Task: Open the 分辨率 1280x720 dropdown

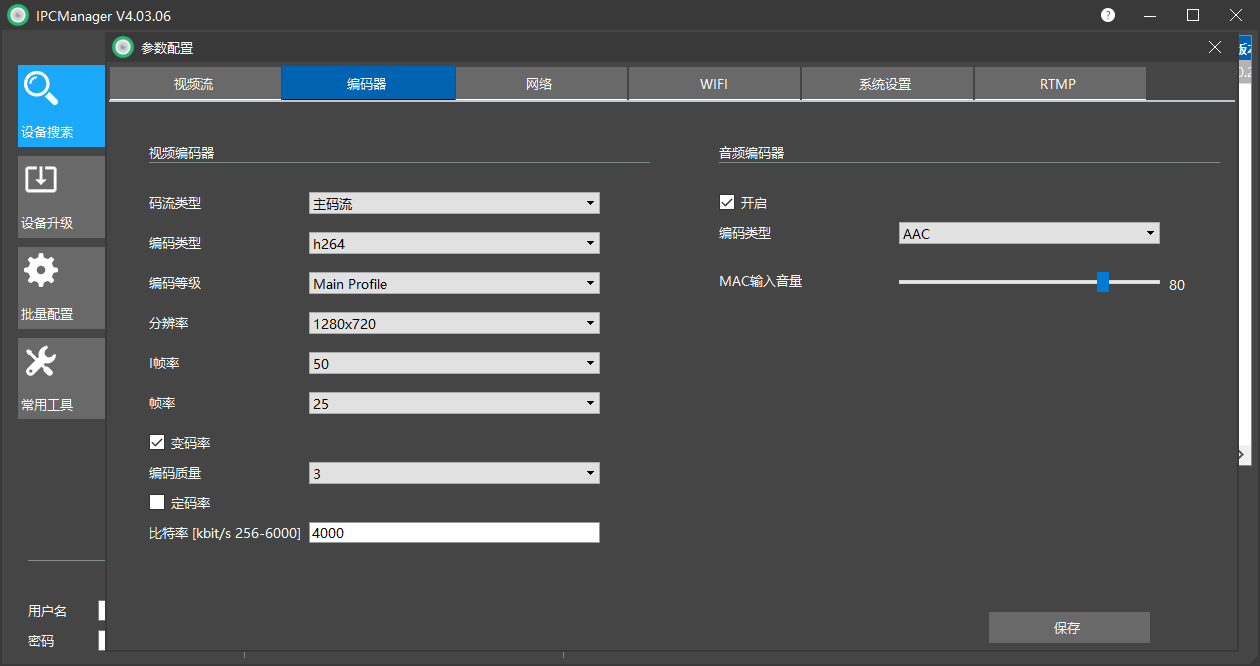Action: pyautogui.click(x=454, y=323)
